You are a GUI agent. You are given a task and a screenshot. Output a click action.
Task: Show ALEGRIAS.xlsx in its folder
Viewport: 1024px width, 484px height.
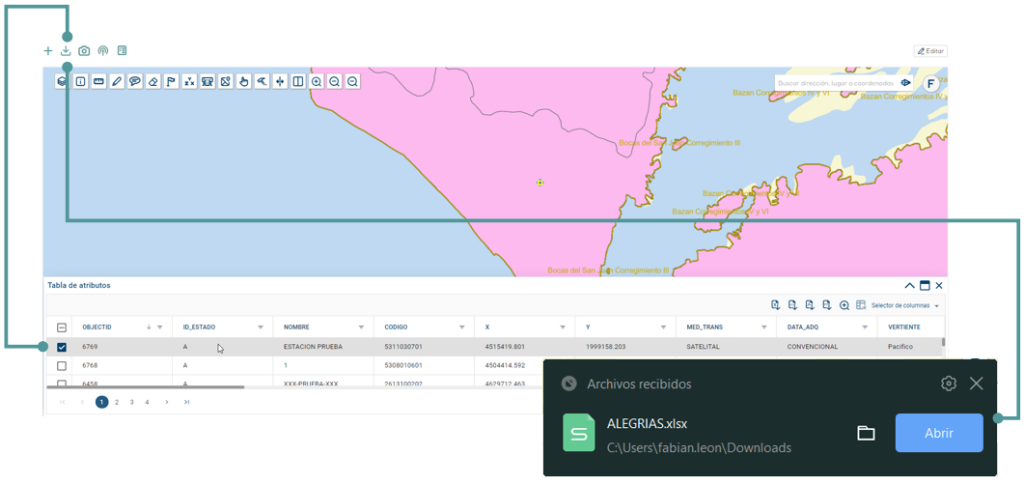[866, 432]
